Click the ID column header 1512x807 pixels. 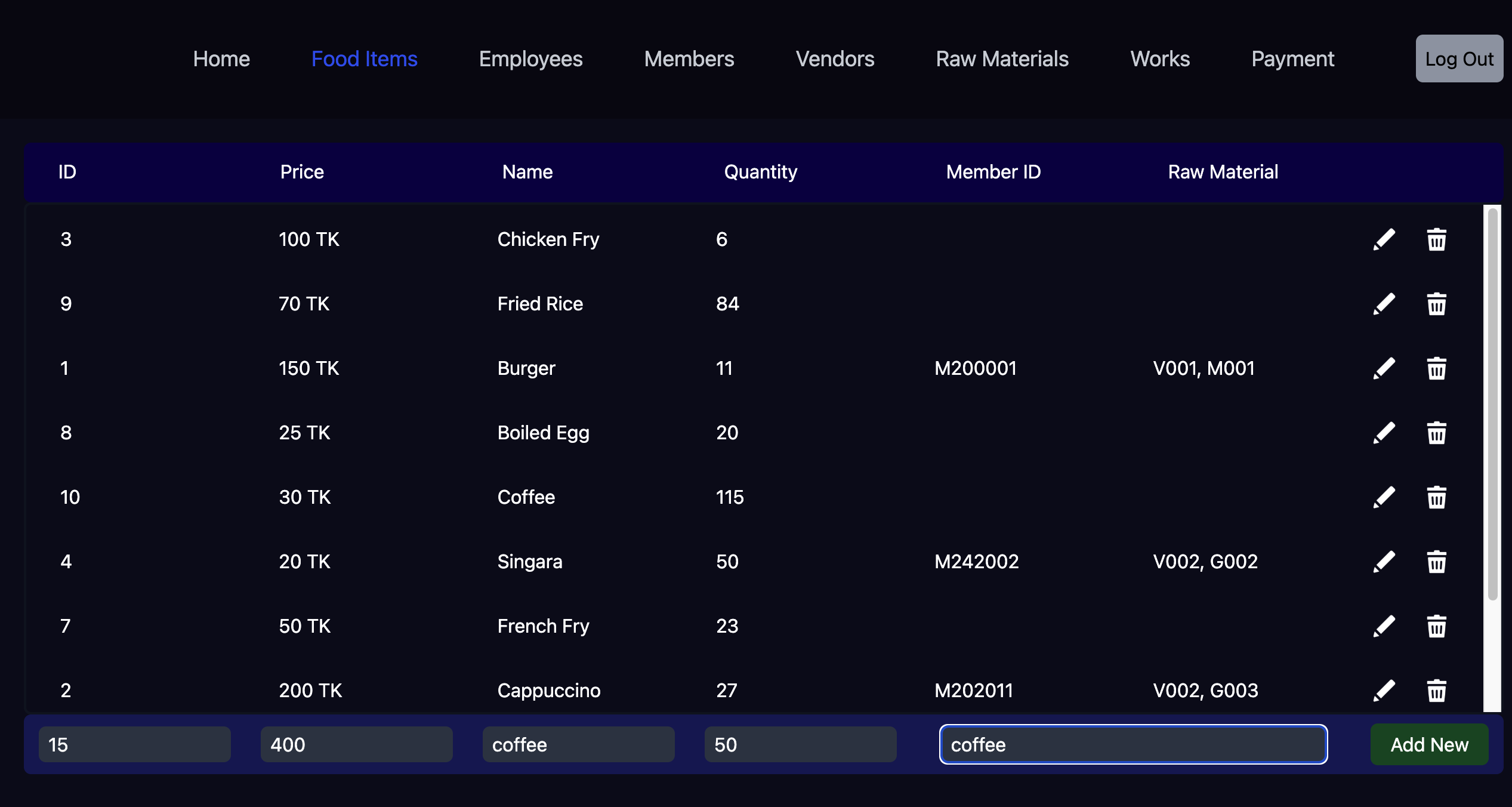tap(67, 172)
